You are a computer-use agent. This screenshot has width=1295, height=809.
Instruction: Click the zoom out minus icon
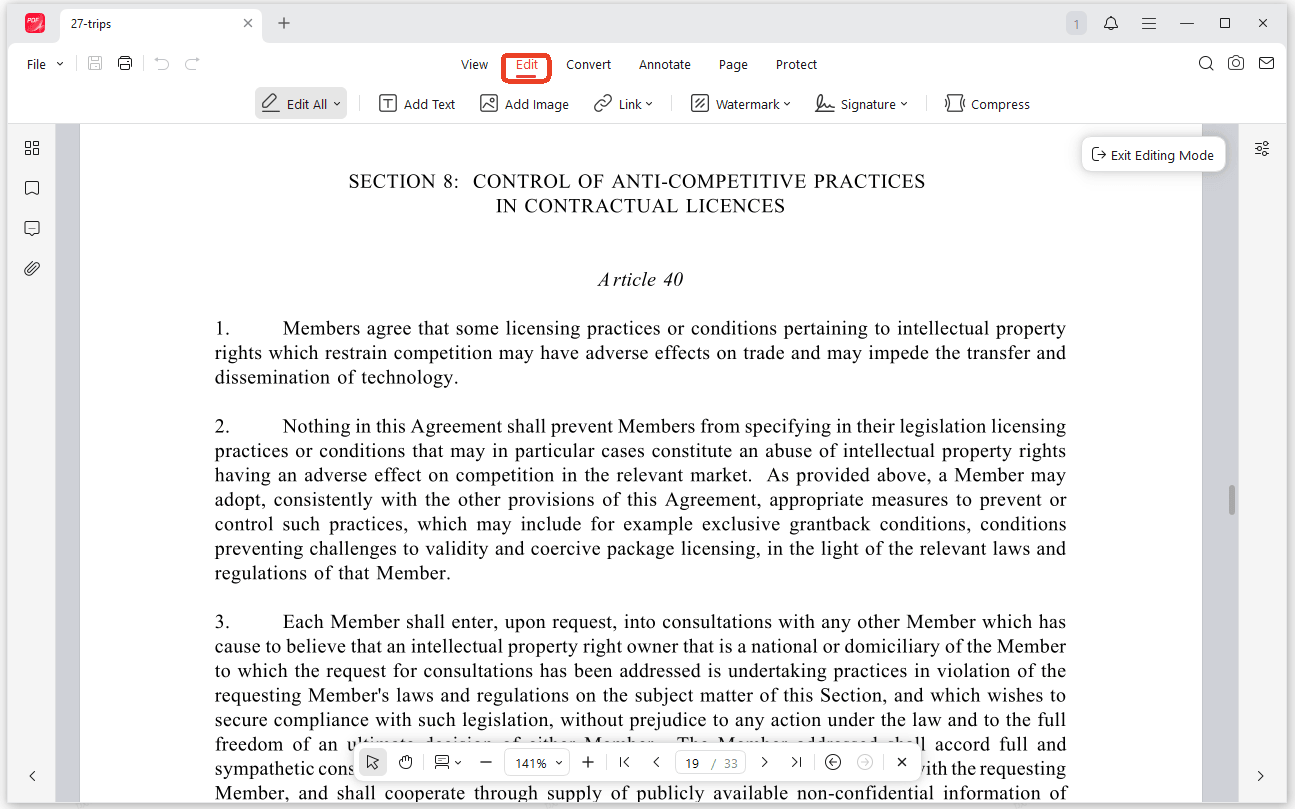pos(486,762)
